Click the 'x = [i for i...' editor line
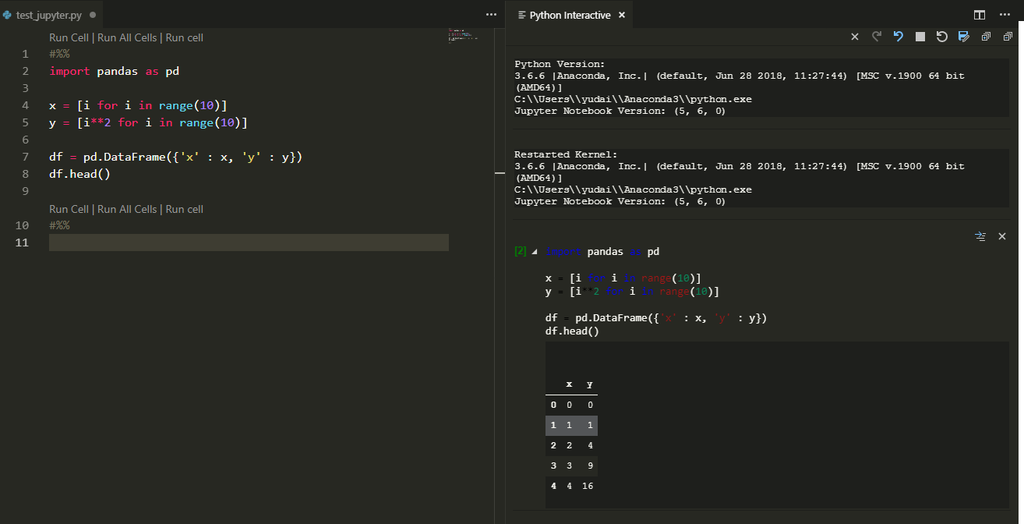The height and width of the screenshot is (524, 1024). pos(138,105)
